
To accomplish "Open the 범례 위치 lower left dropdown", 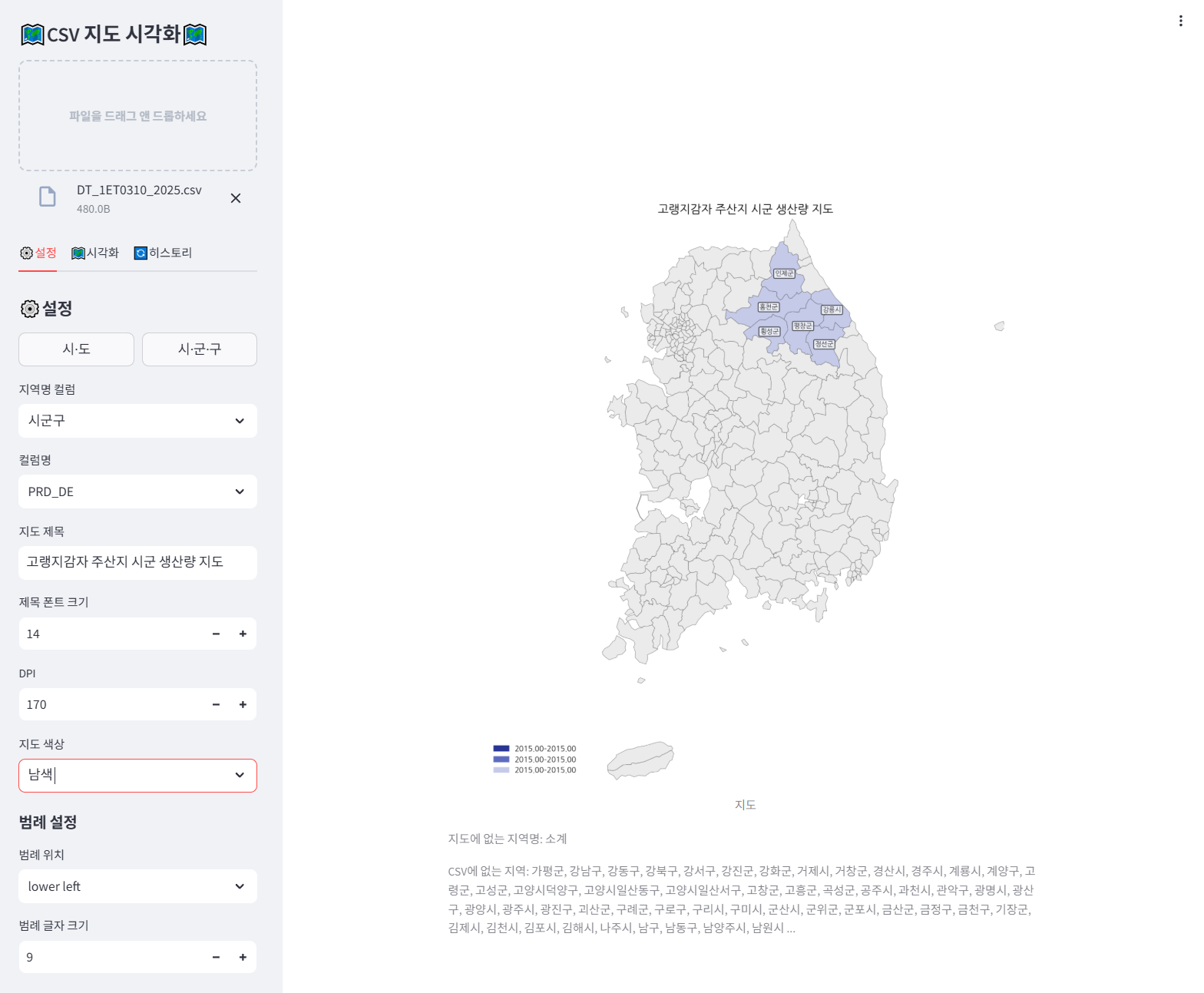I will click(x=138, y=886).
